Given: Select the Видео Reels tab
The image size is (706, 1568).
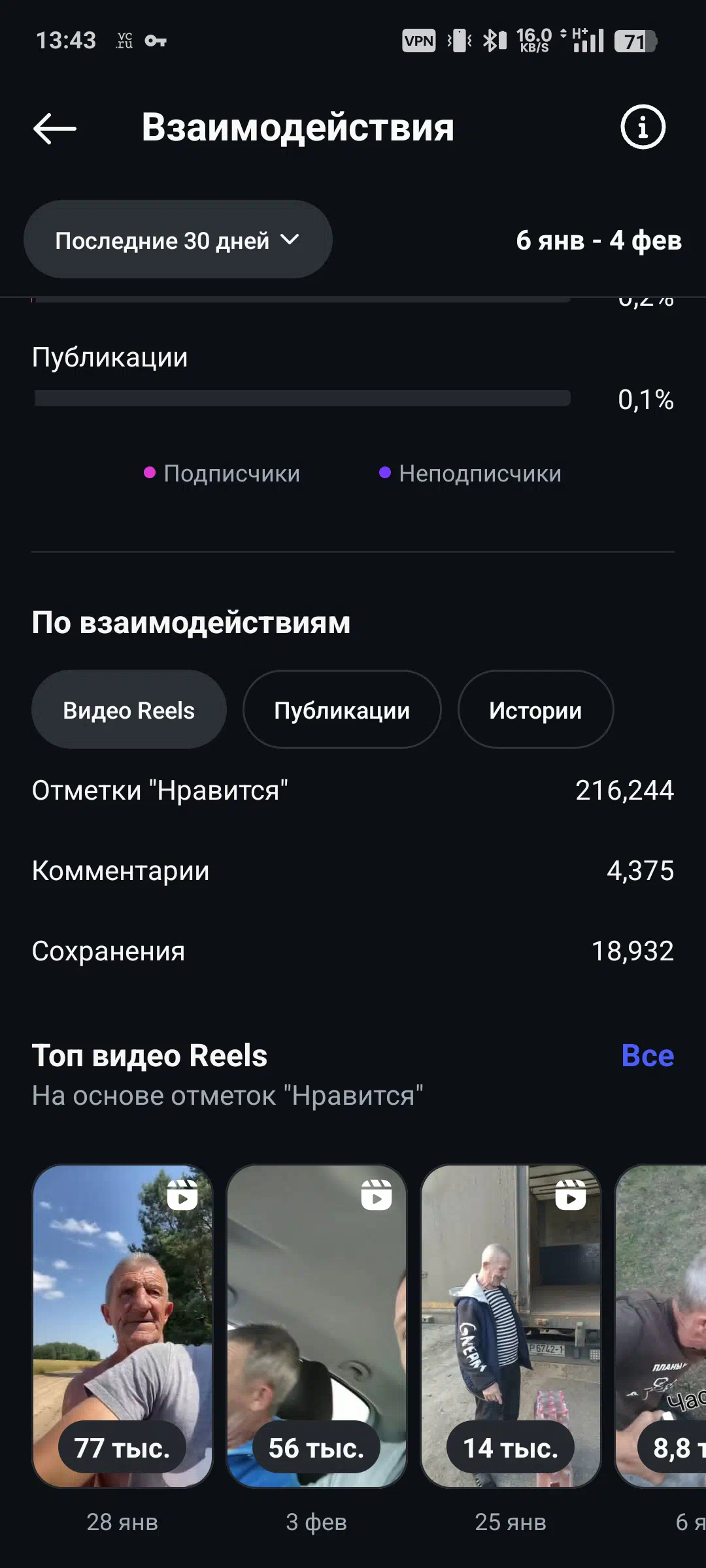Looking at the screenshot, I should click(129, 710).
